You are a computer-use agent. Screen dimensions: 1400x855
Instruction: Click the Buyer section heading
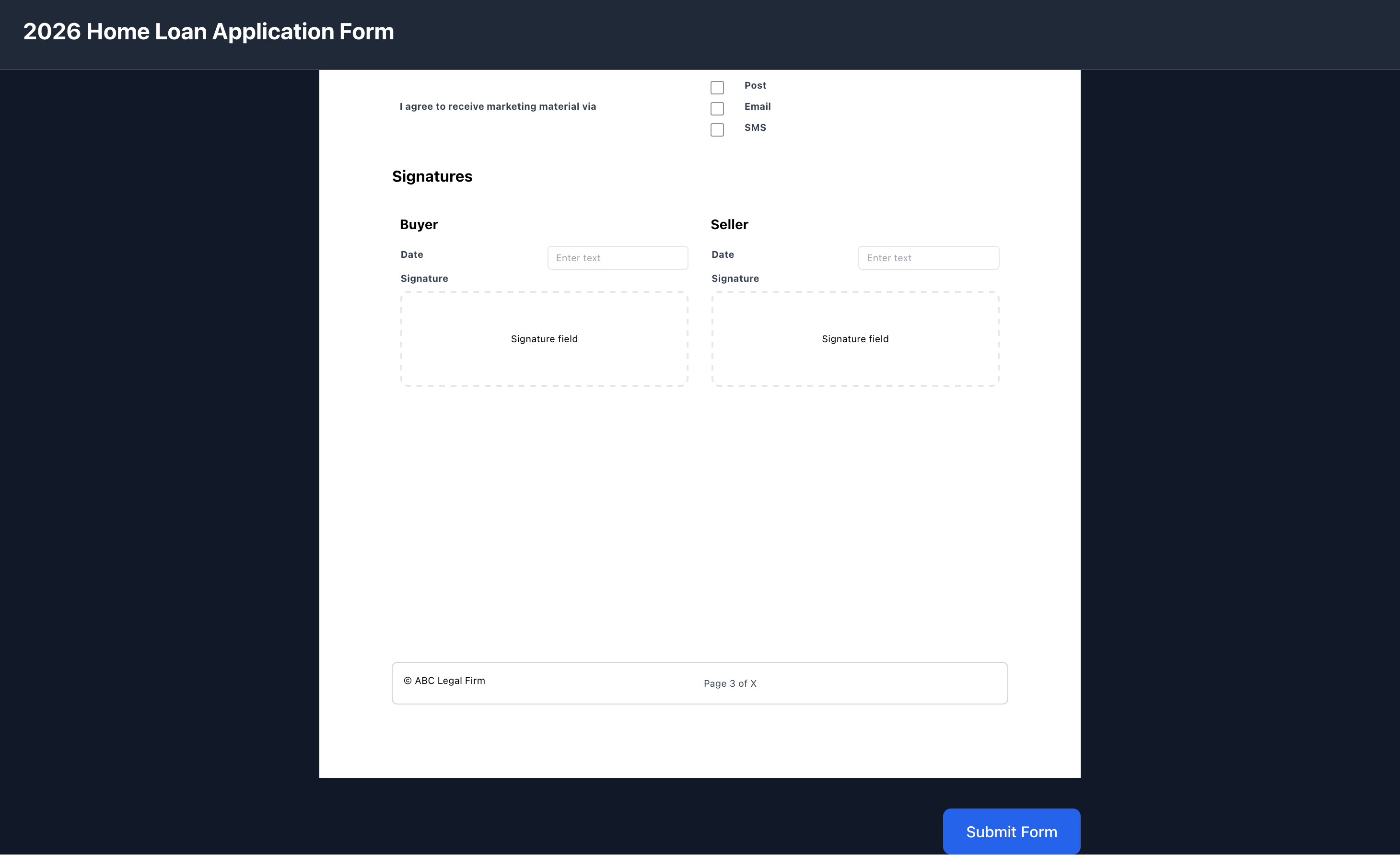[419, 224]
